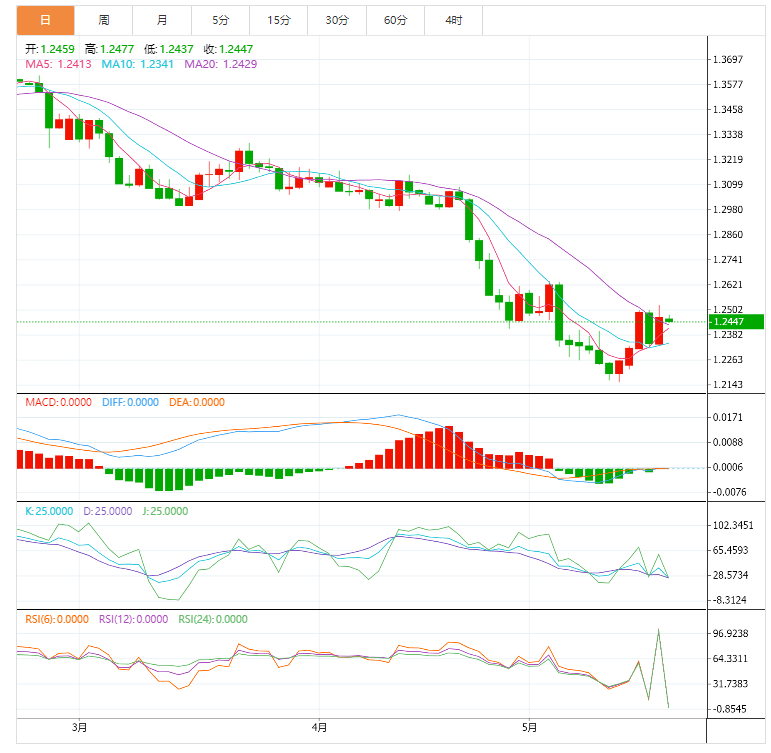This screenshot has height=753, width=771.
Task: Click the RSI(6): 0.0000 label
Action: 57,619
